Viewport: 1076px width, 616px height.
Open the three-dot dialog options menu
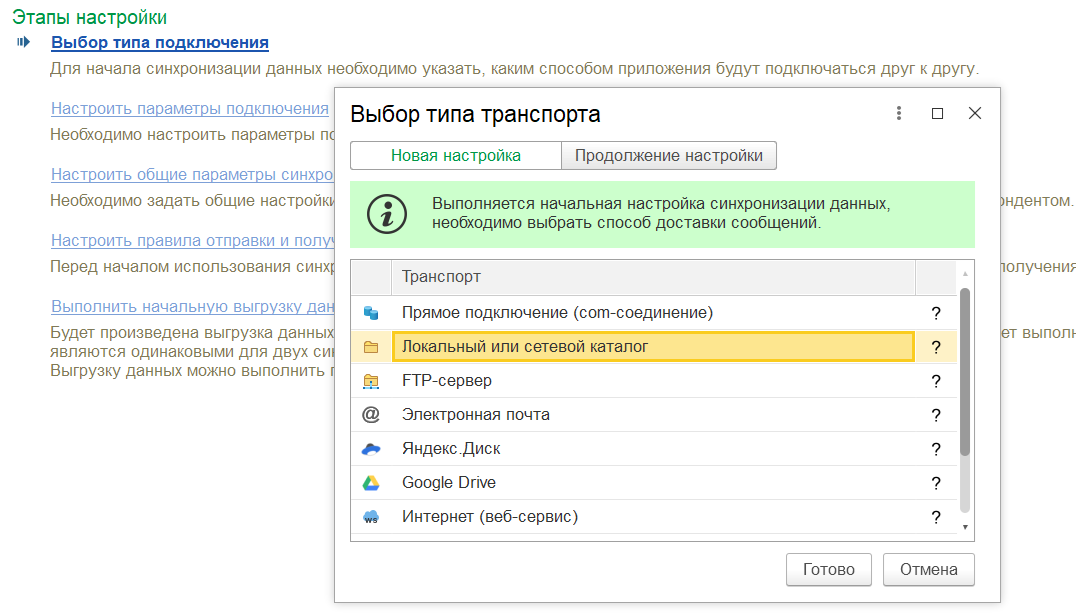click(899, 114)
